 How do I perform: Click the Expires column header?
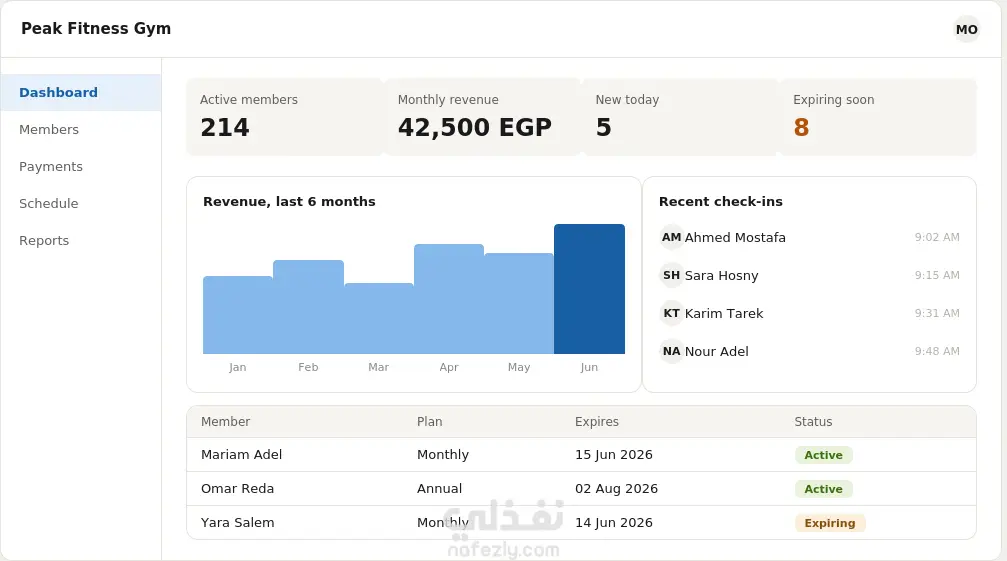tap(597, 422)
